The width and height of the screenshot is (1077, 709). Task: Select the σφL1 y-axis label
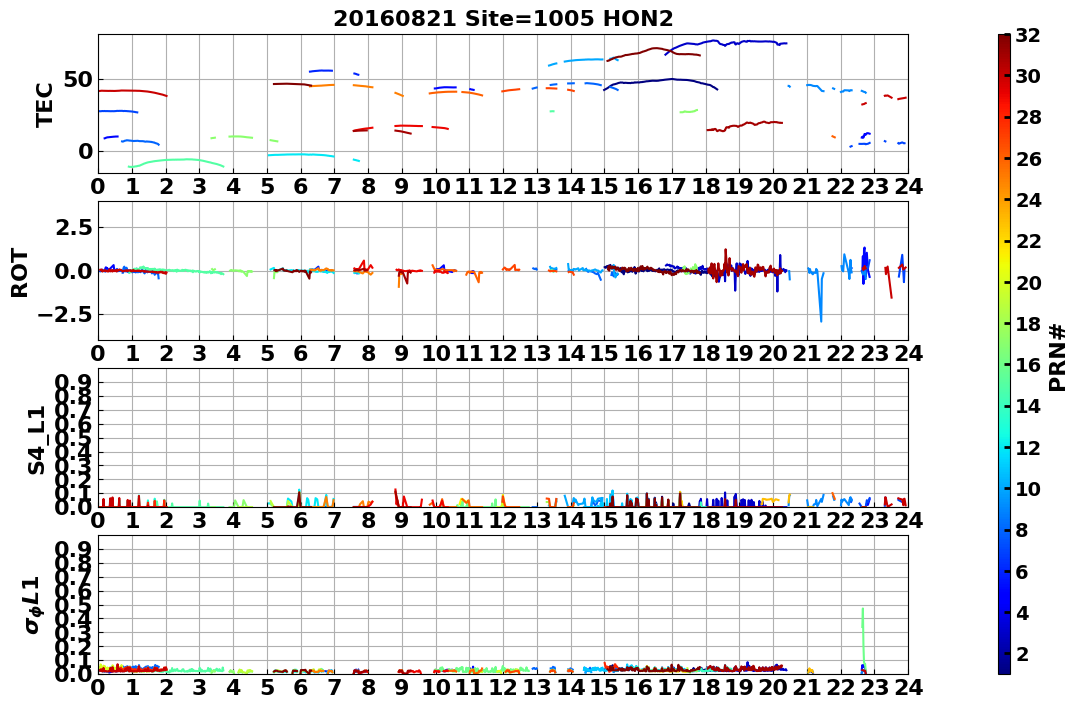tap(33, 605)
